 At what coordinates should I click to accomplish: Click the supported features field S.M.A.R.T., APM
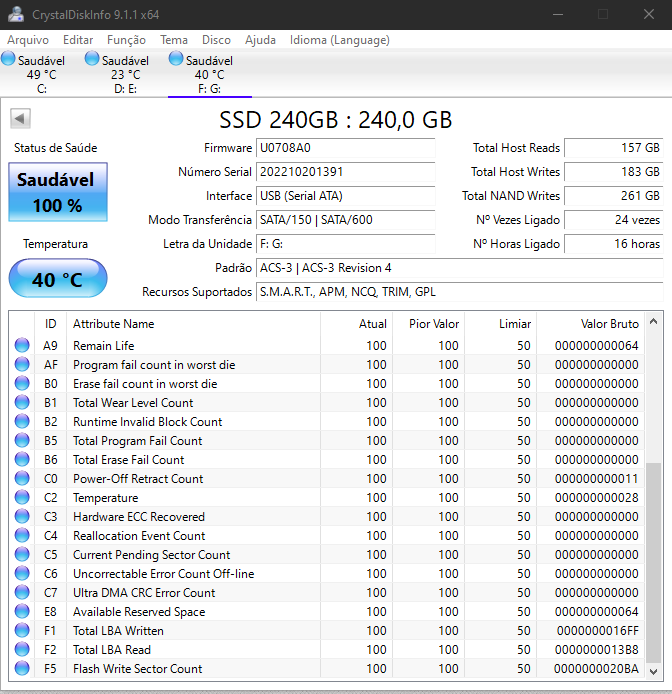tap(460, 292)
